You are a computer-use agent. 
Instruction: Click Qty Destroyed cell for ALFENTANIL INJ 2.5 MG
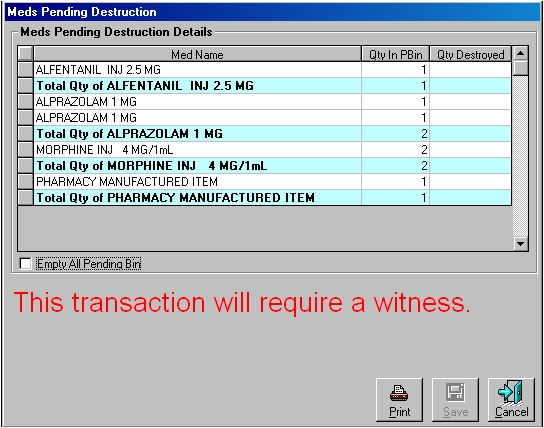click(470, 70)
